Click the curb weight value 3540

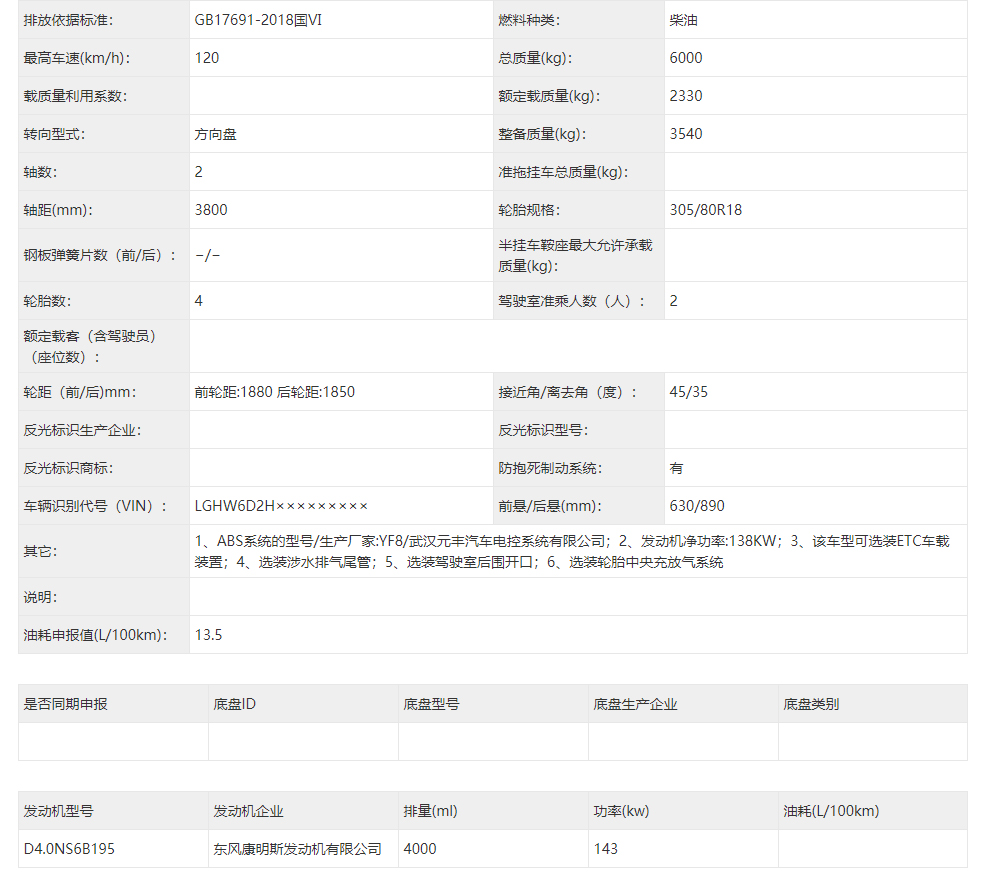[x=686, y=134]
